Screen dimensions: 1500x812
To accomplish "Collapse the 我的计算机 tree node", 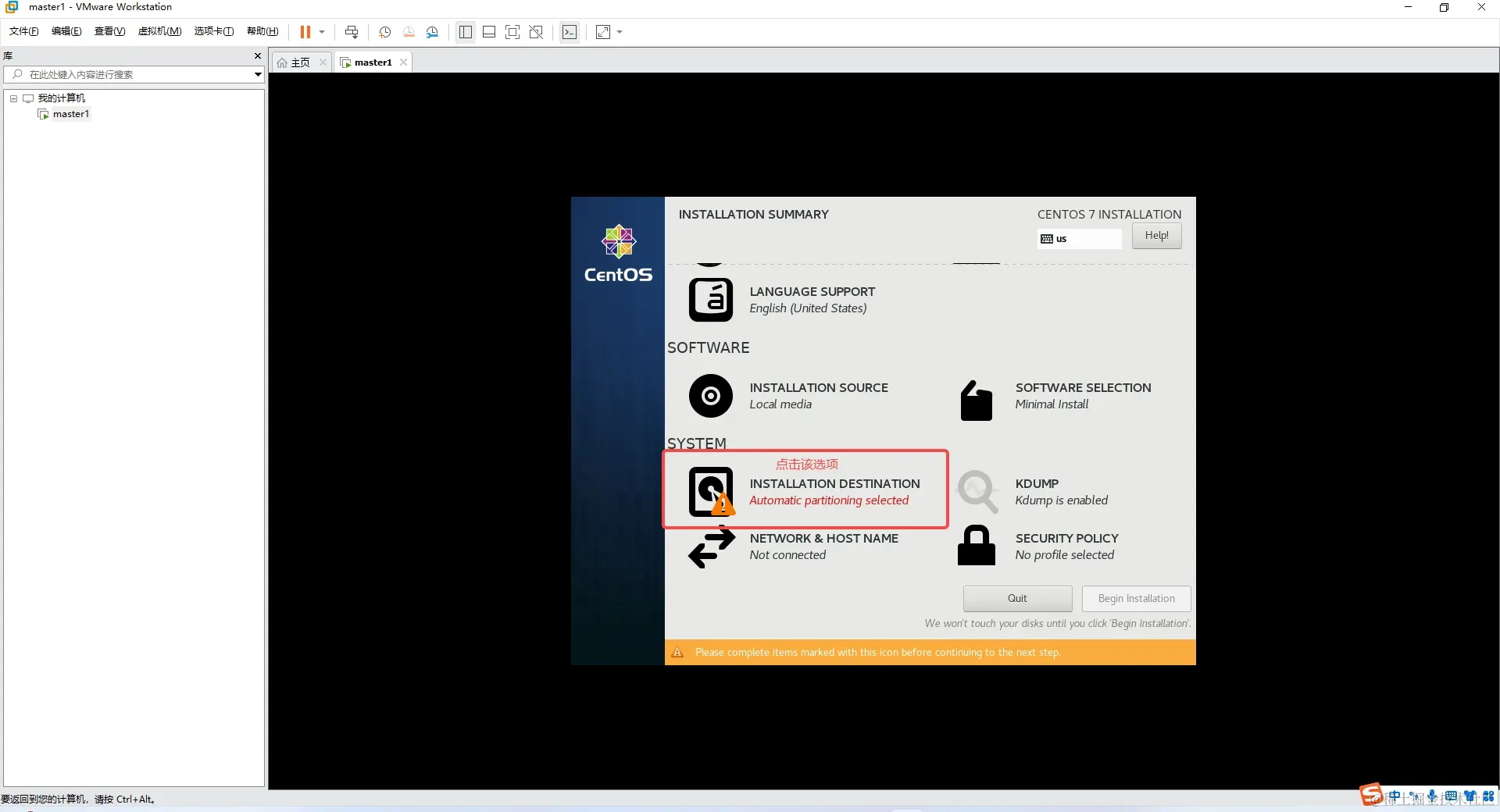I will tap(13, 98).
